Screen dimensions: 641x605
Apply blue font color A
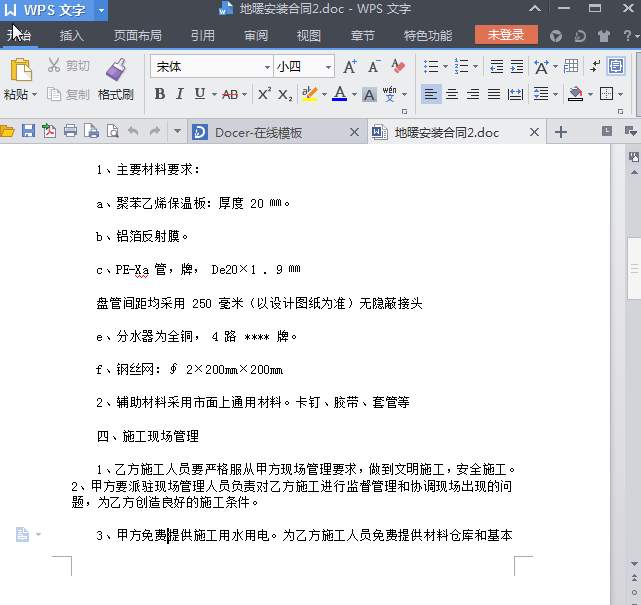click(x=339, y=94)
